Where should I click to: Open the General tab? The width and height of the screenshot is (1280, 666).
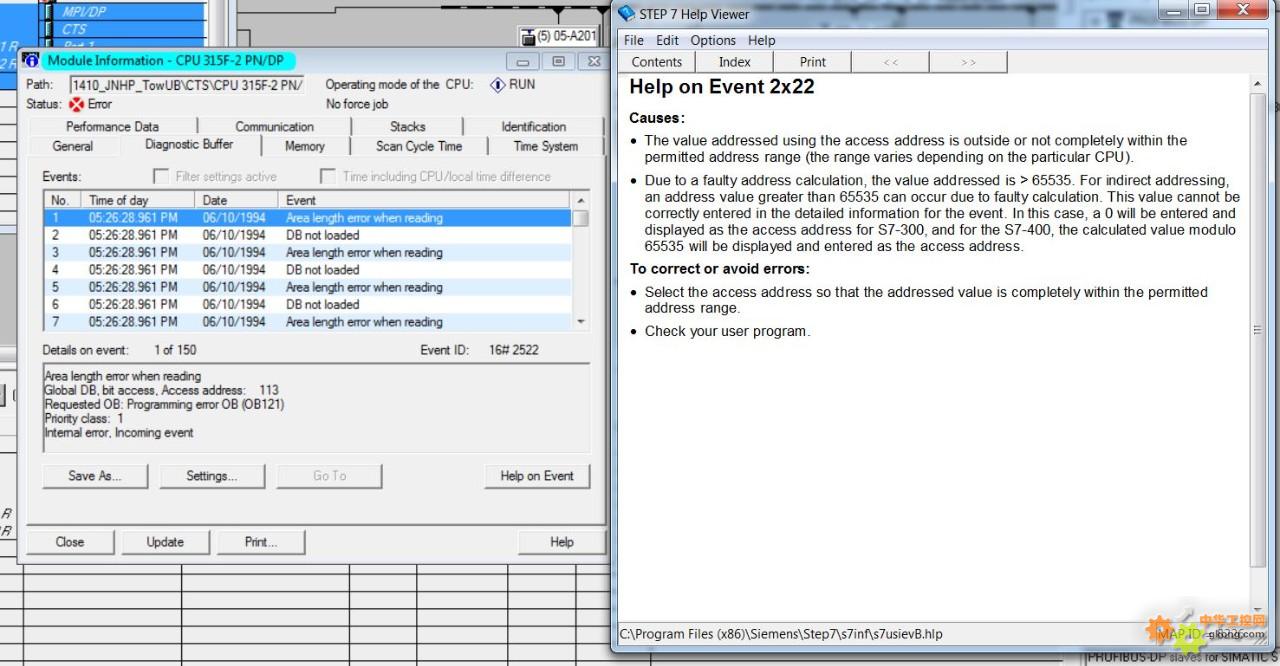(x=72, y=146)
